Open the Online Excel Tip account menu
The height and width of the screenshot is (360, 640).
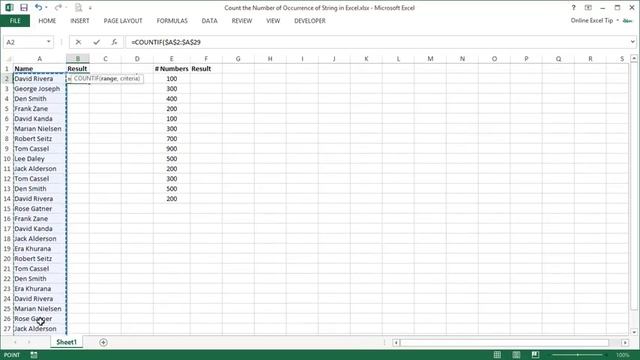(595, 20)
